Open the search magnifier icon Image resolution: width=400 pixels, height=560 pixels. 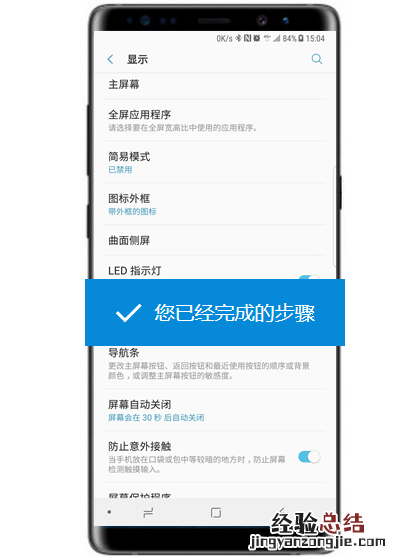(317, 59)
